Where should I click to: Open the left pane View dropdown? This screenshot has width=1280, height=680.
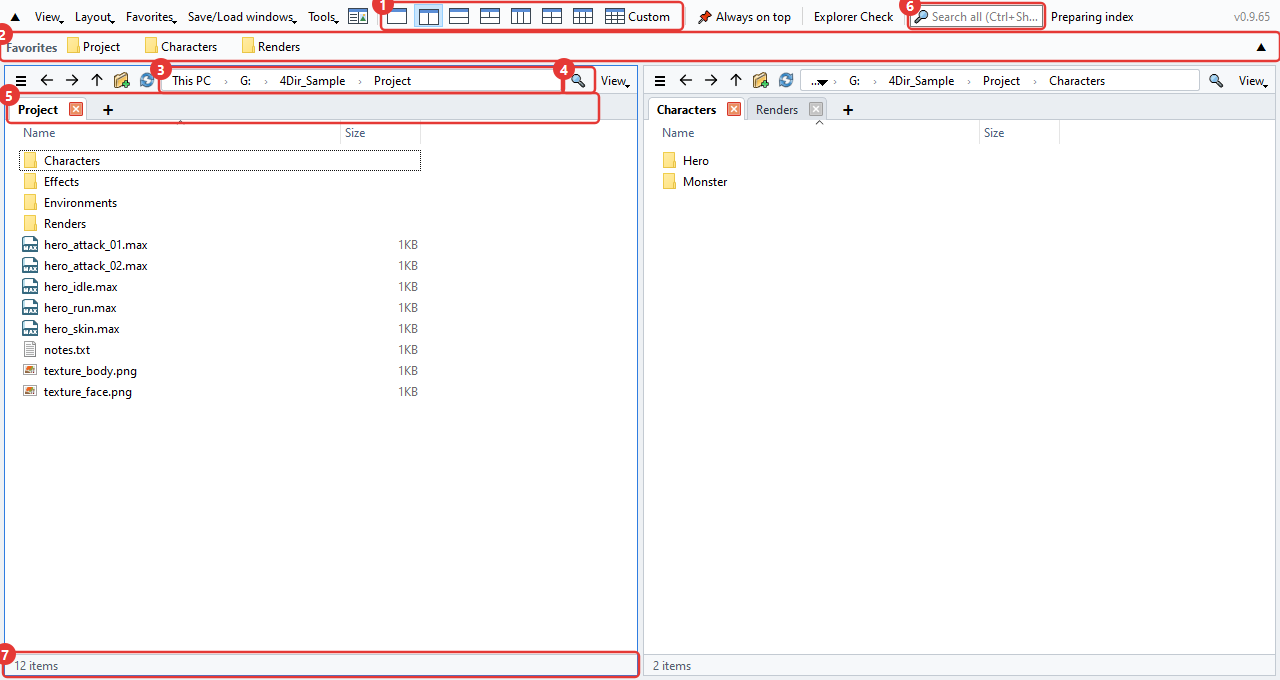tap(616, 81)
